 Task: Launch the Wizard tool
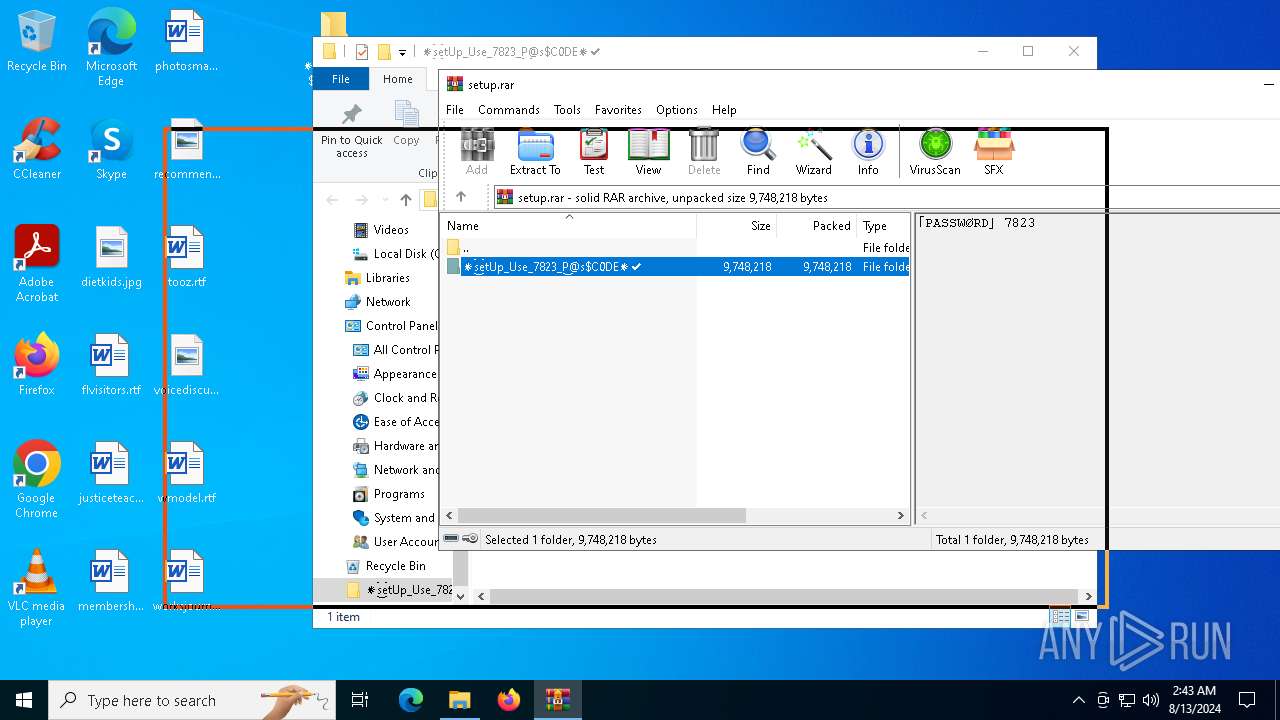click(813, 152)
